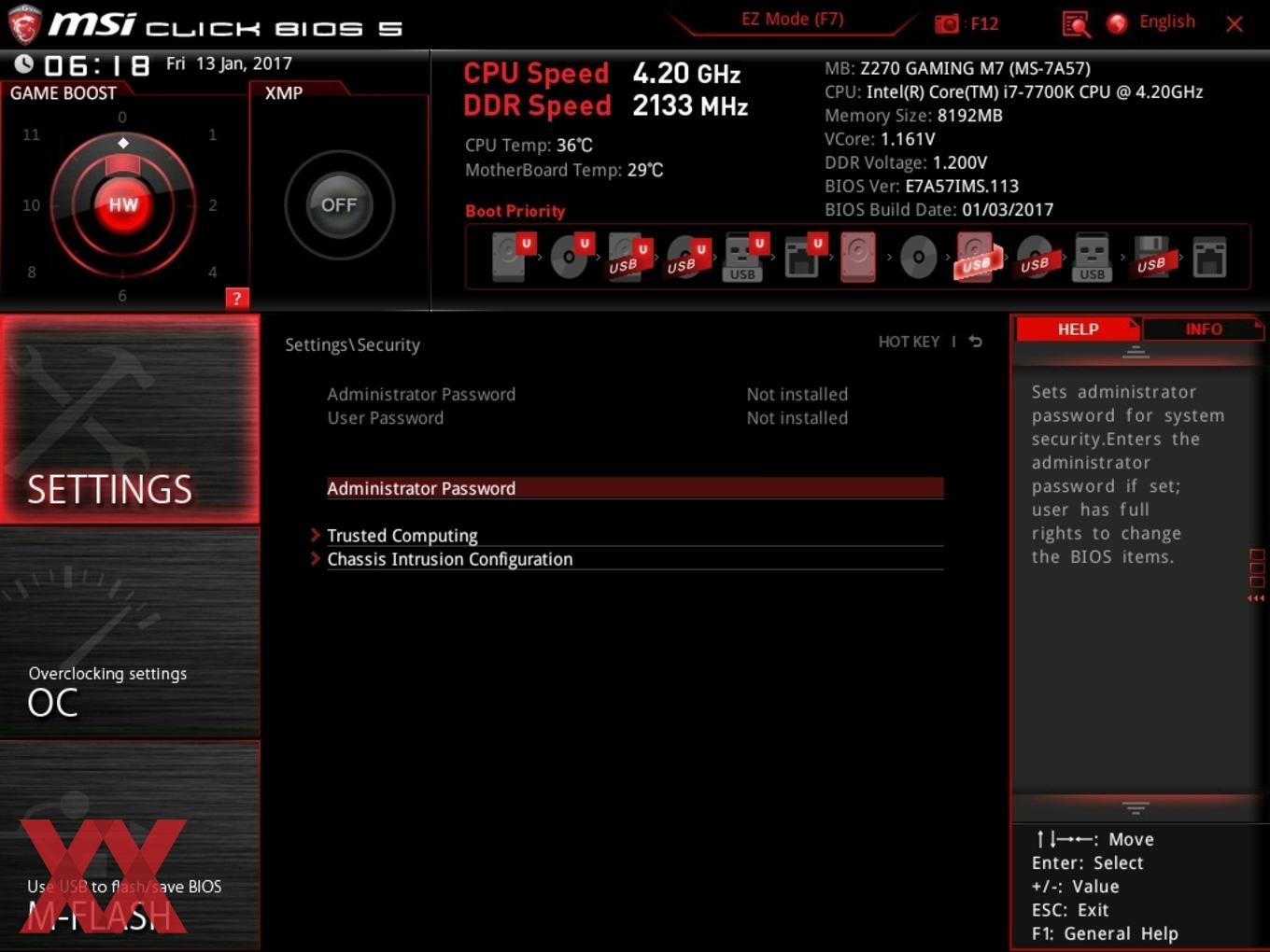Viewport: 1270px width, 952px height.
Task: Click the Boot Priority label
Action: pyautogui.click(x=515, y=211)
